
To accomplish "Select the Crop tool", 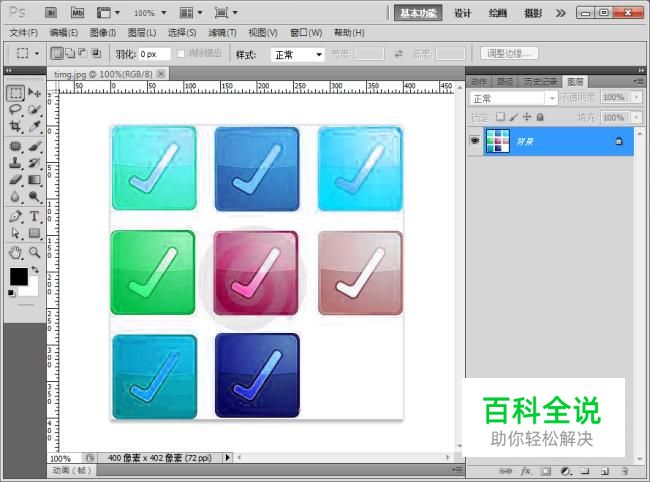I will [16, 126].
